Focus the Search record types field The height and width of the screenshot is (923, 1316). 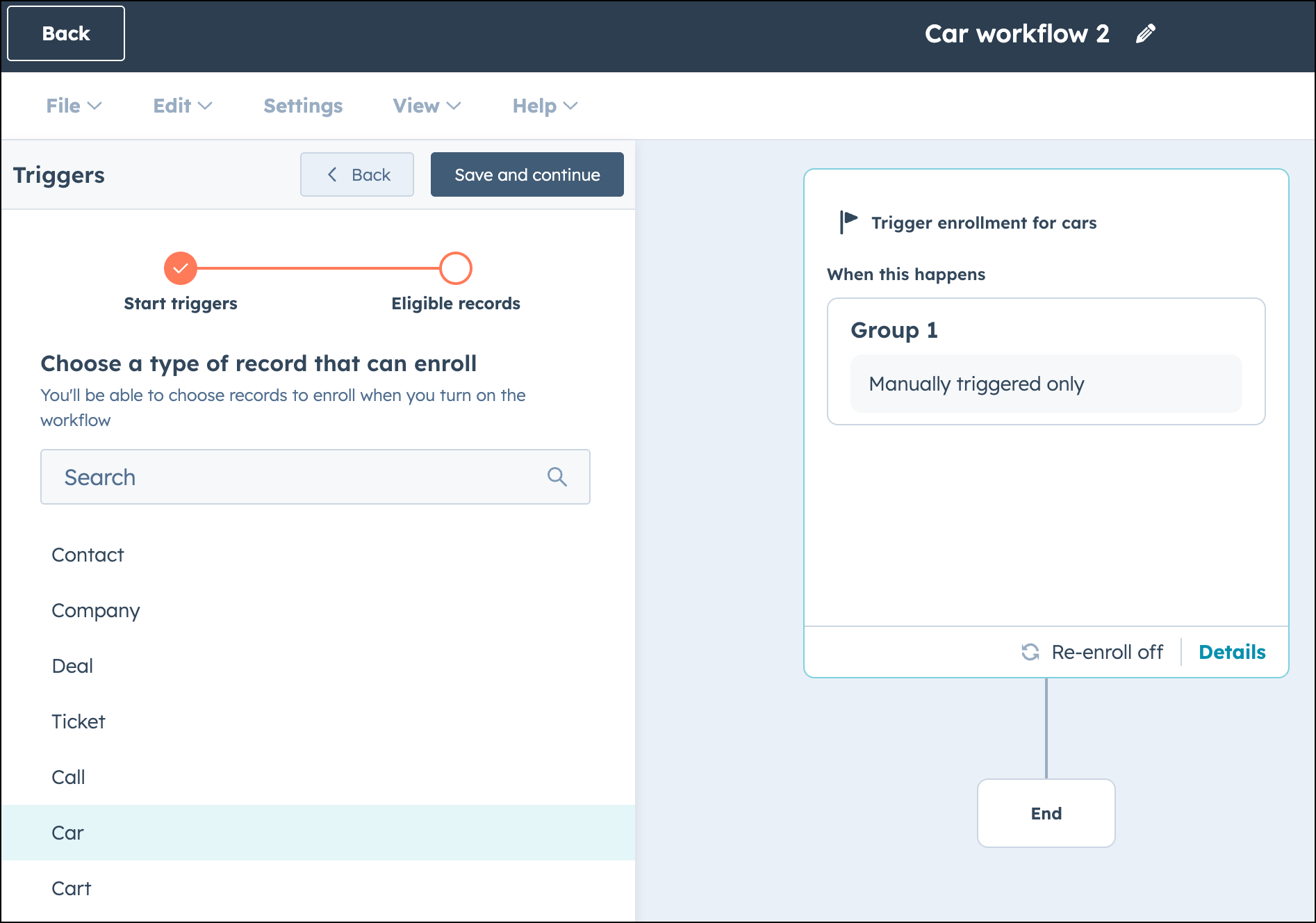(x=315, y=477)
